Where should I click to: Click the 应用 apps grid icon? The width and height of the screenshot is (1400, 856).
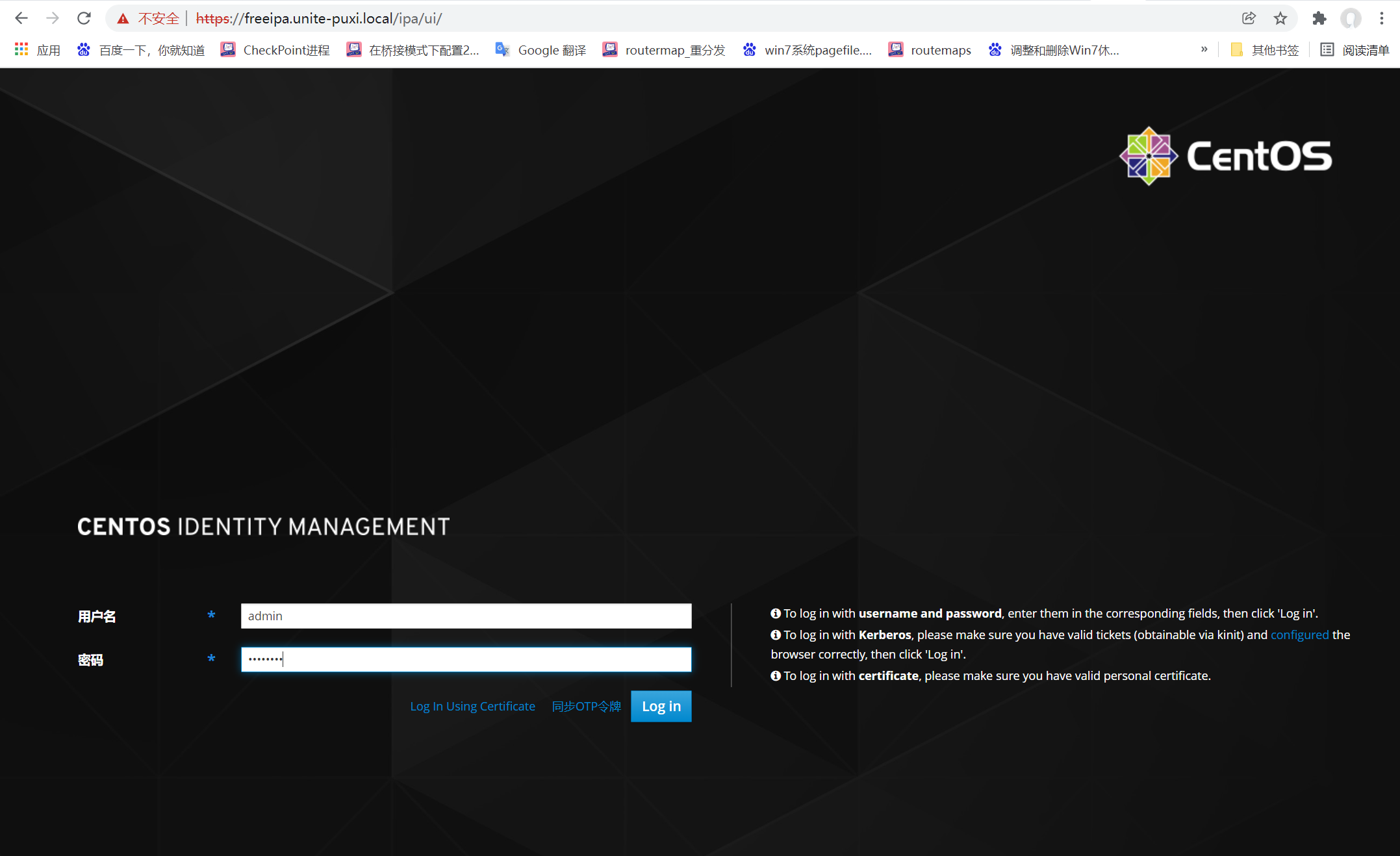[x=21, y=49]
